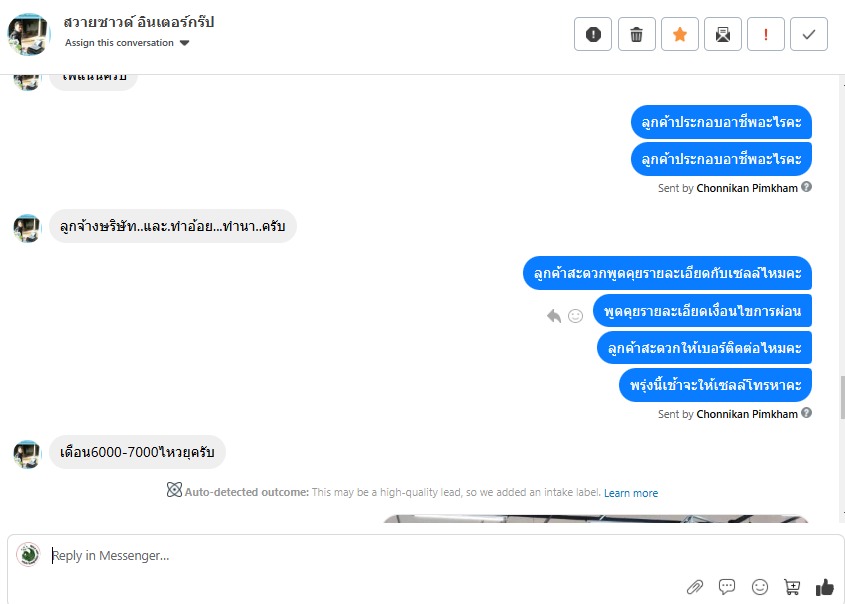Open saved replies speech bubble icon
Viewport: 845px width, 604px height.
(727, 587)
